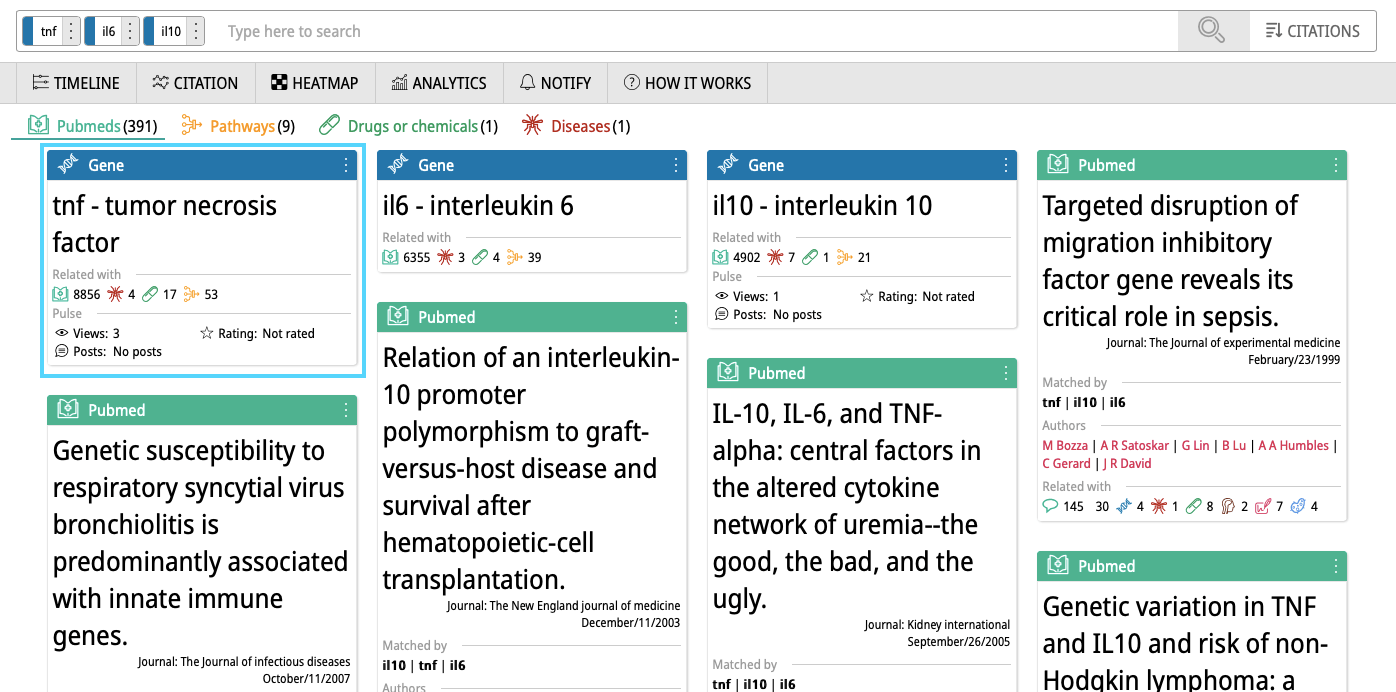Click the disease icon showing 7 on il10 card
This screenshot has width=1396, height=692.
click(x=775, y=257)
